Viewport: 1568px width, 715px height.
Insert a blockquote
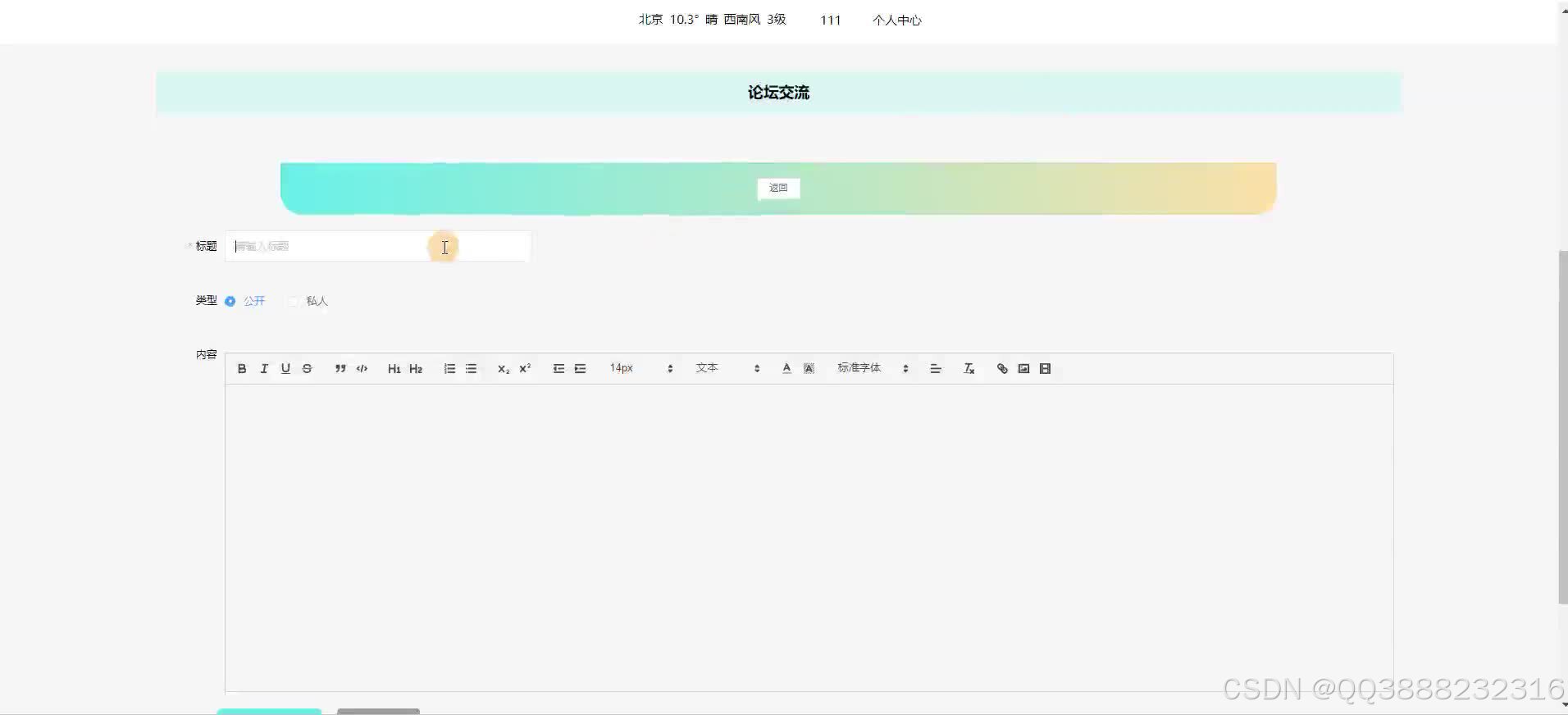pos(340,369)
